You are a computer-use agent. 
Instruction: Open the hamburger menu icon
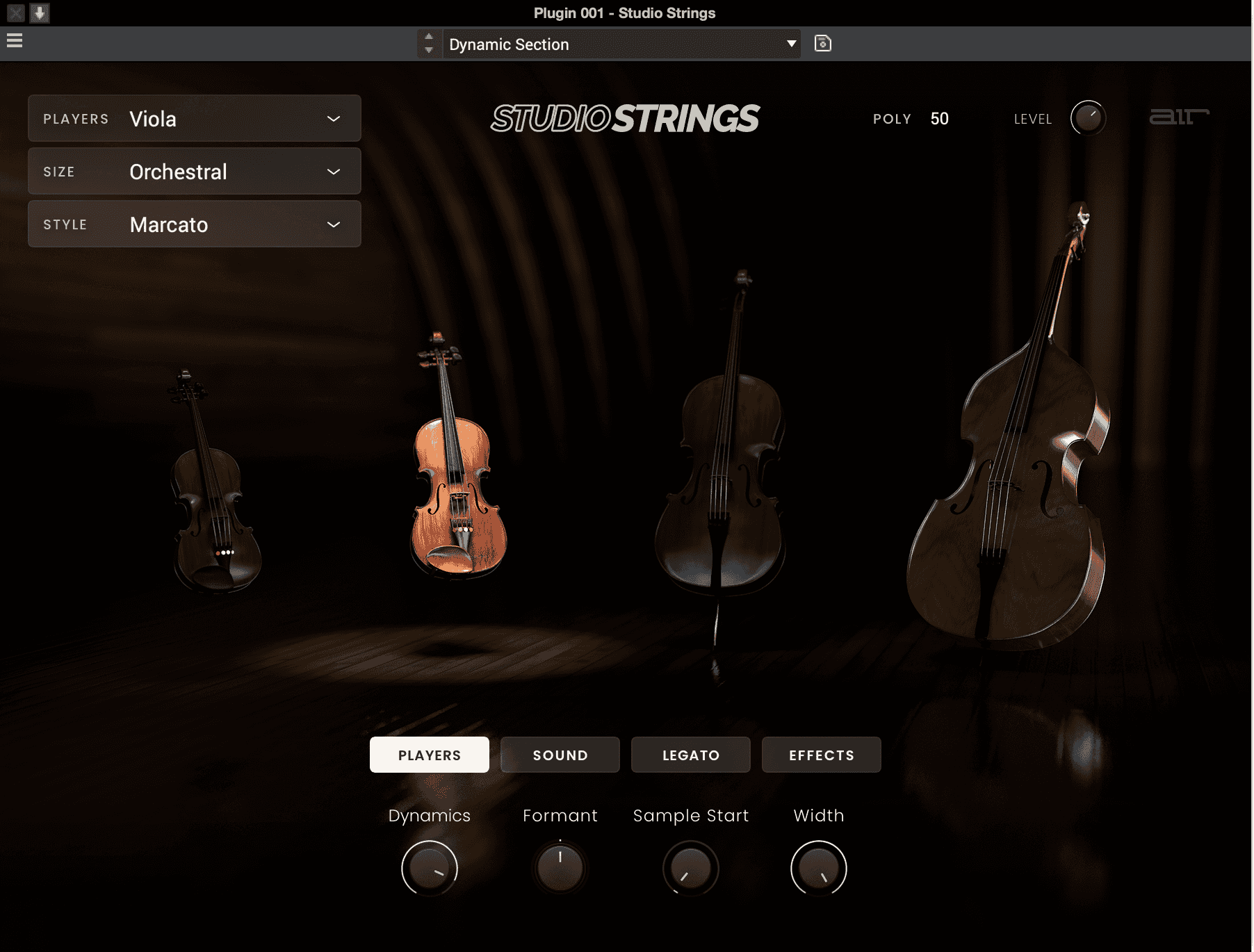pyautogui.click(x=15, y=40)
